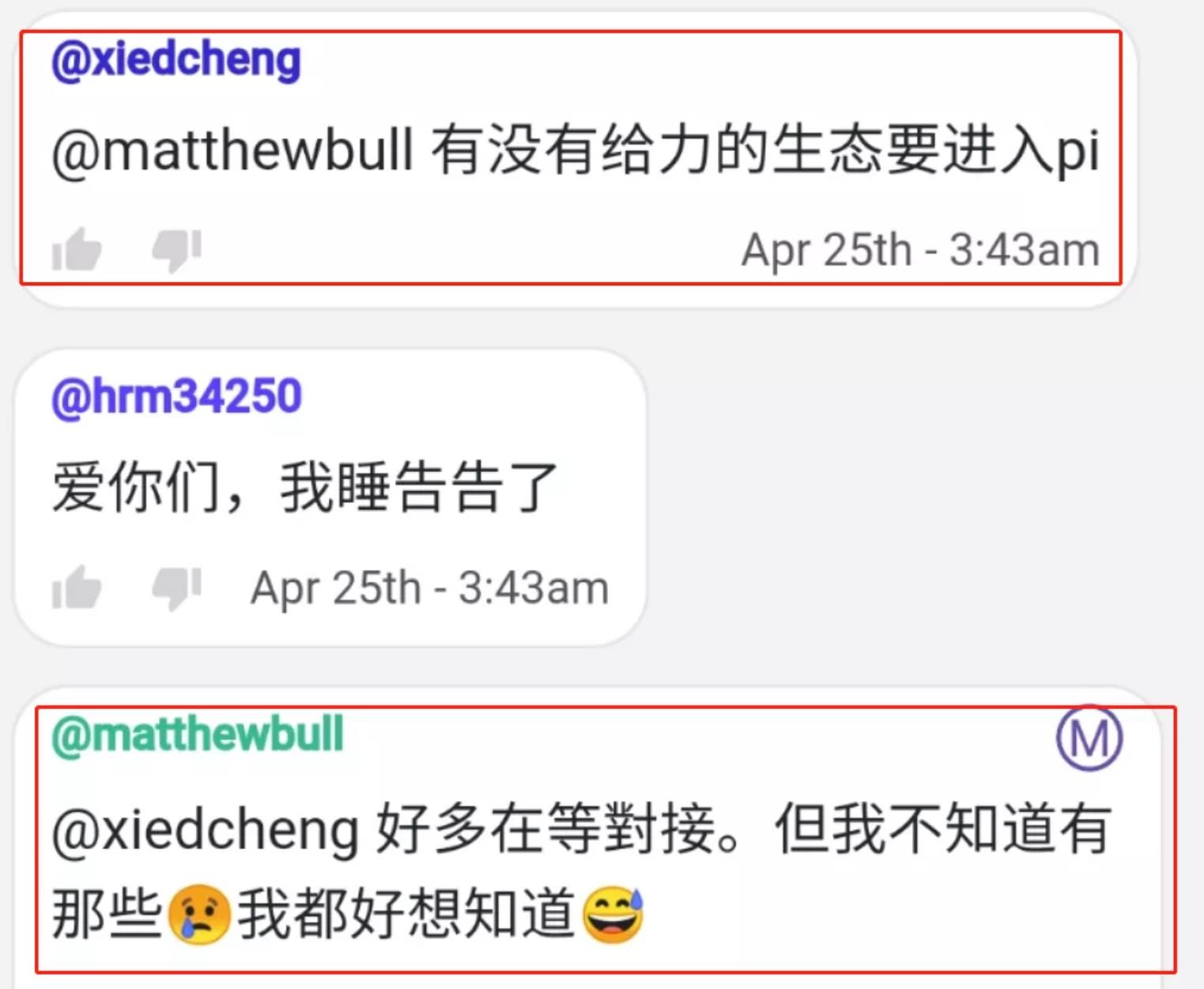Click the text 我都好想知道 between emojis
The height and width of the screenshot is (989, 1204).
click(406, 915)
